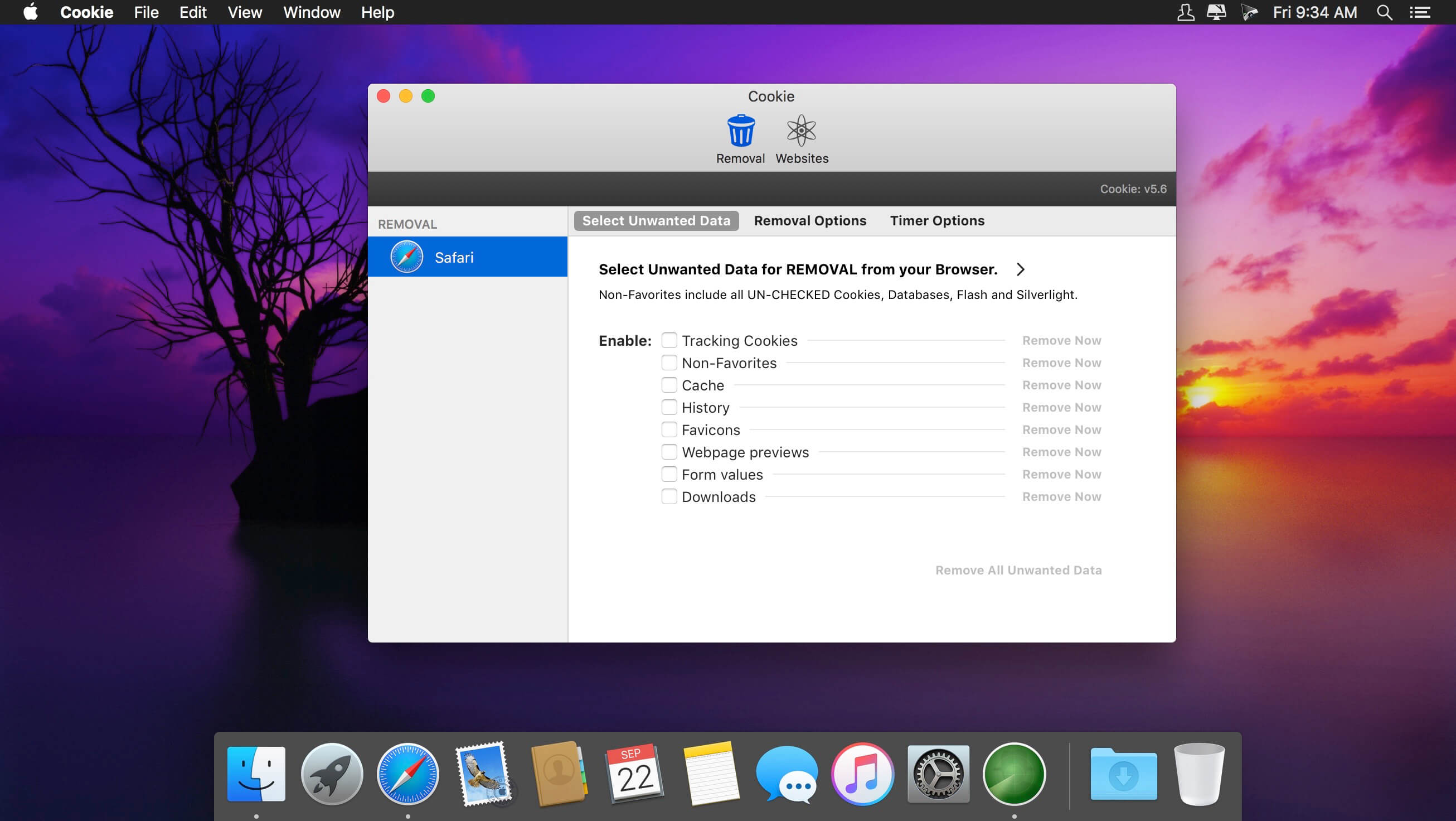Open the Help menu
The height and width of the screenshot is (821, 1456).
pos(377,12)
